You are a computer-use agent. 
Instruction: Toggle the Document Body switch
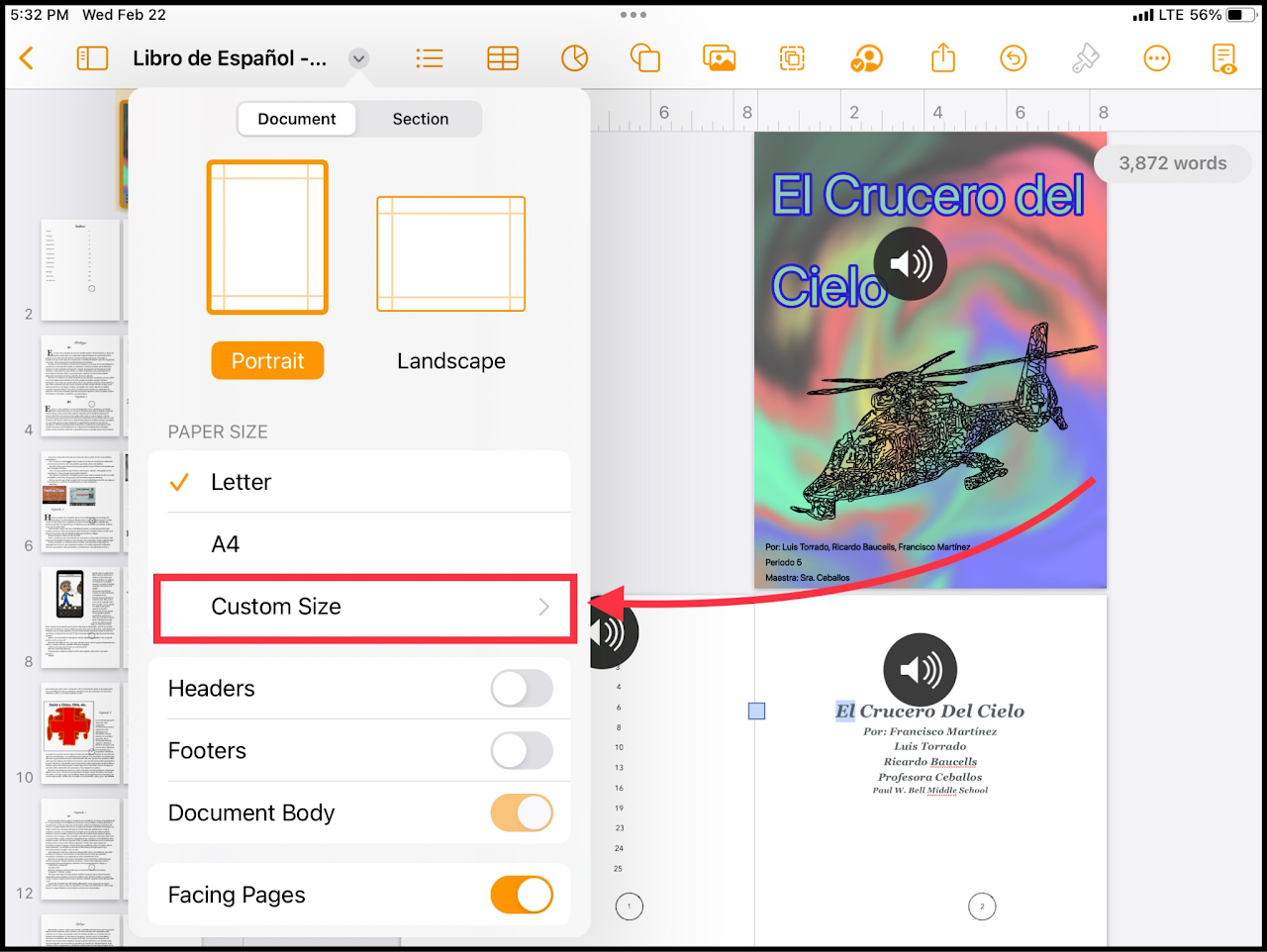click(x=522, y=813)
